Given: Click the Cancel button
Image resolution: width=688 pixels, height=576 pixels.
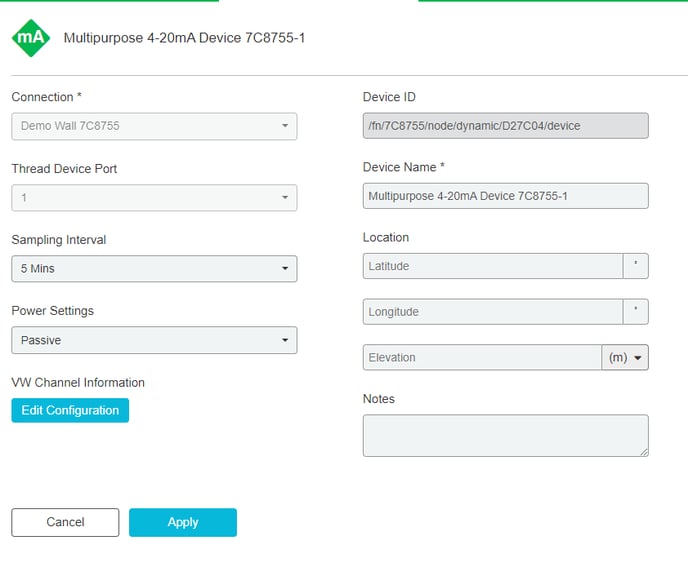Looking at the screenshot, I should (65, 522).
